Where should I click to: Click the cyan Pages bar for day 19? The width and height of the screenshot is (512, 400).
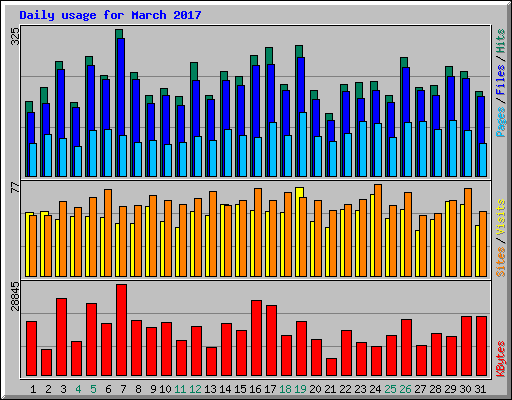pyautogui.click(x=303, y=144)
